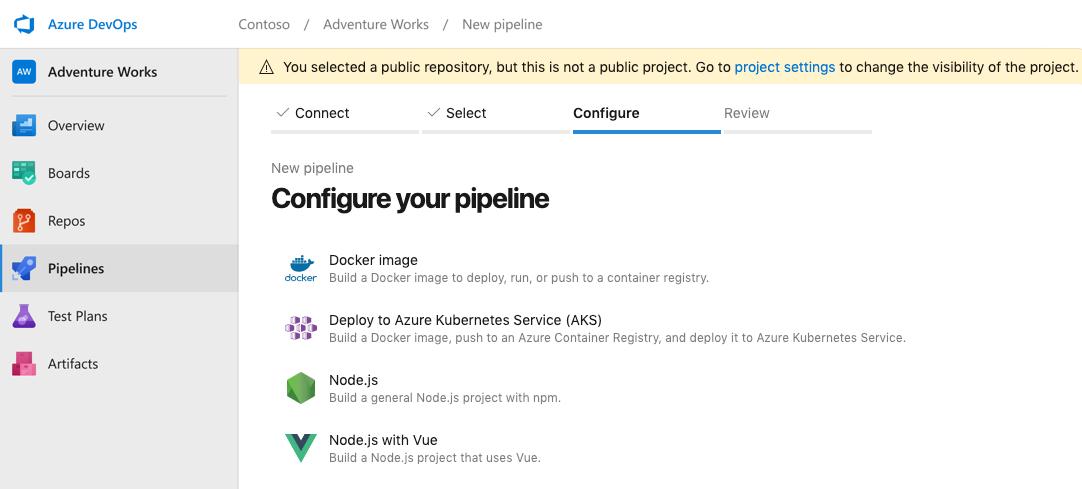Click the 'Configure your pipeline' heading
This screenshot has width=1082, height=489.
click(x=410, y=199)
